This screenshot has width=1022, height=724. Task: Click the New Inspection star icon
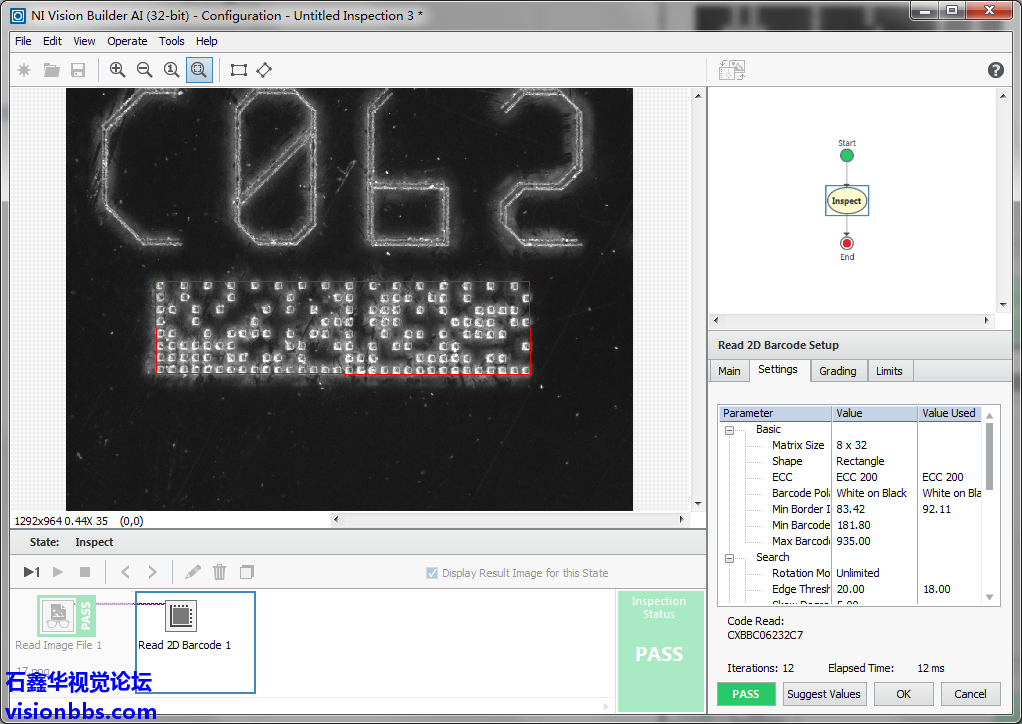click(24, 70)
